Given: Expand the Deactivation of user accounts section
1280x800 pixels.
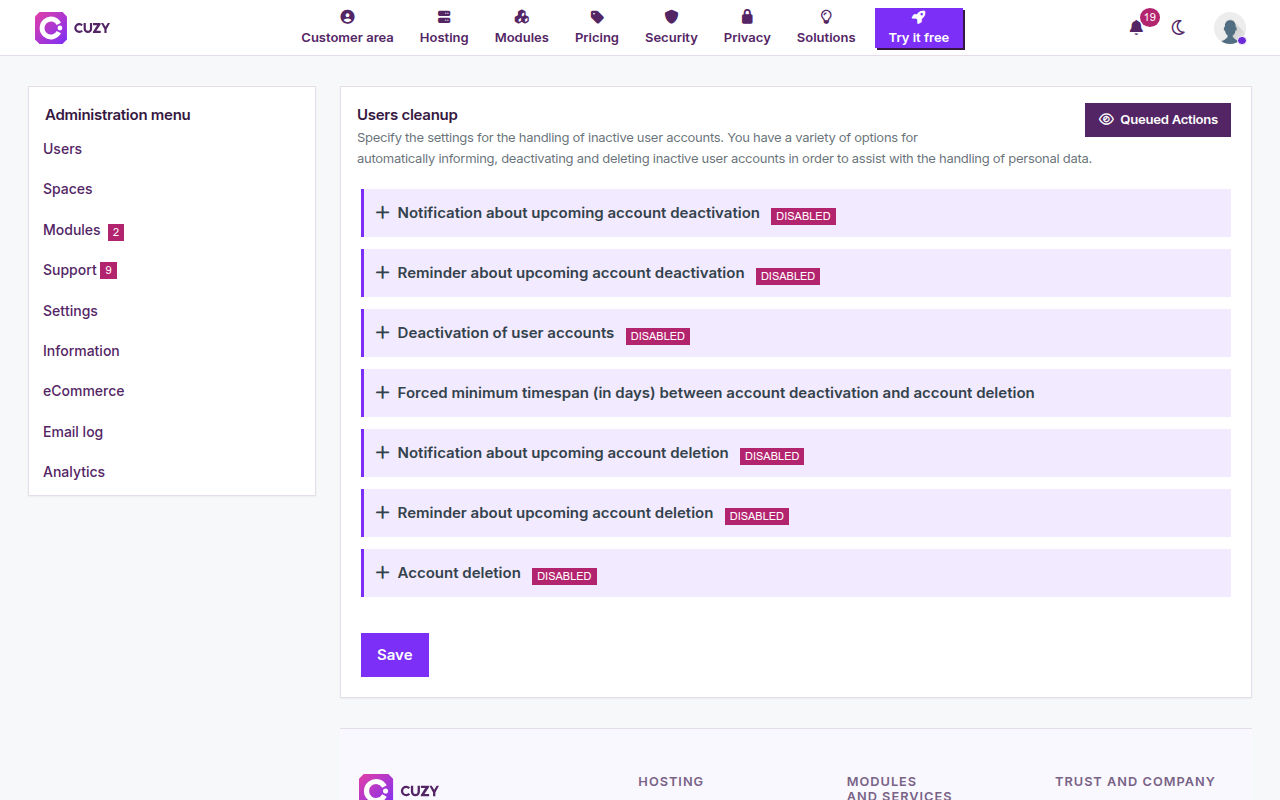Looking at the screenshot, I should coord(796,333).
